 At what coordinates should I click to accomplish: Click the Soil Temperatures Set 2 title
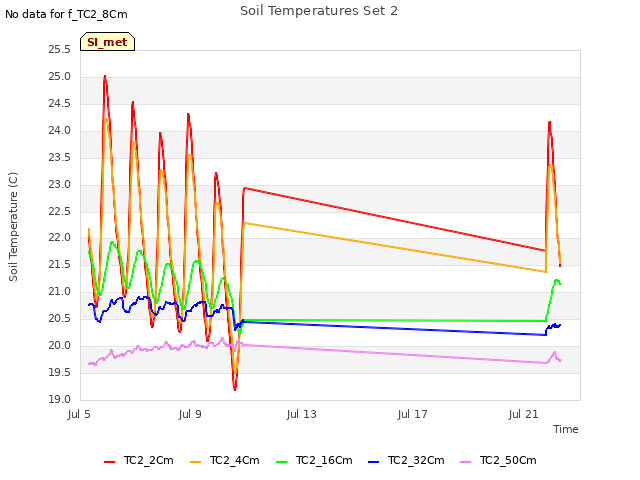[319, 11]
